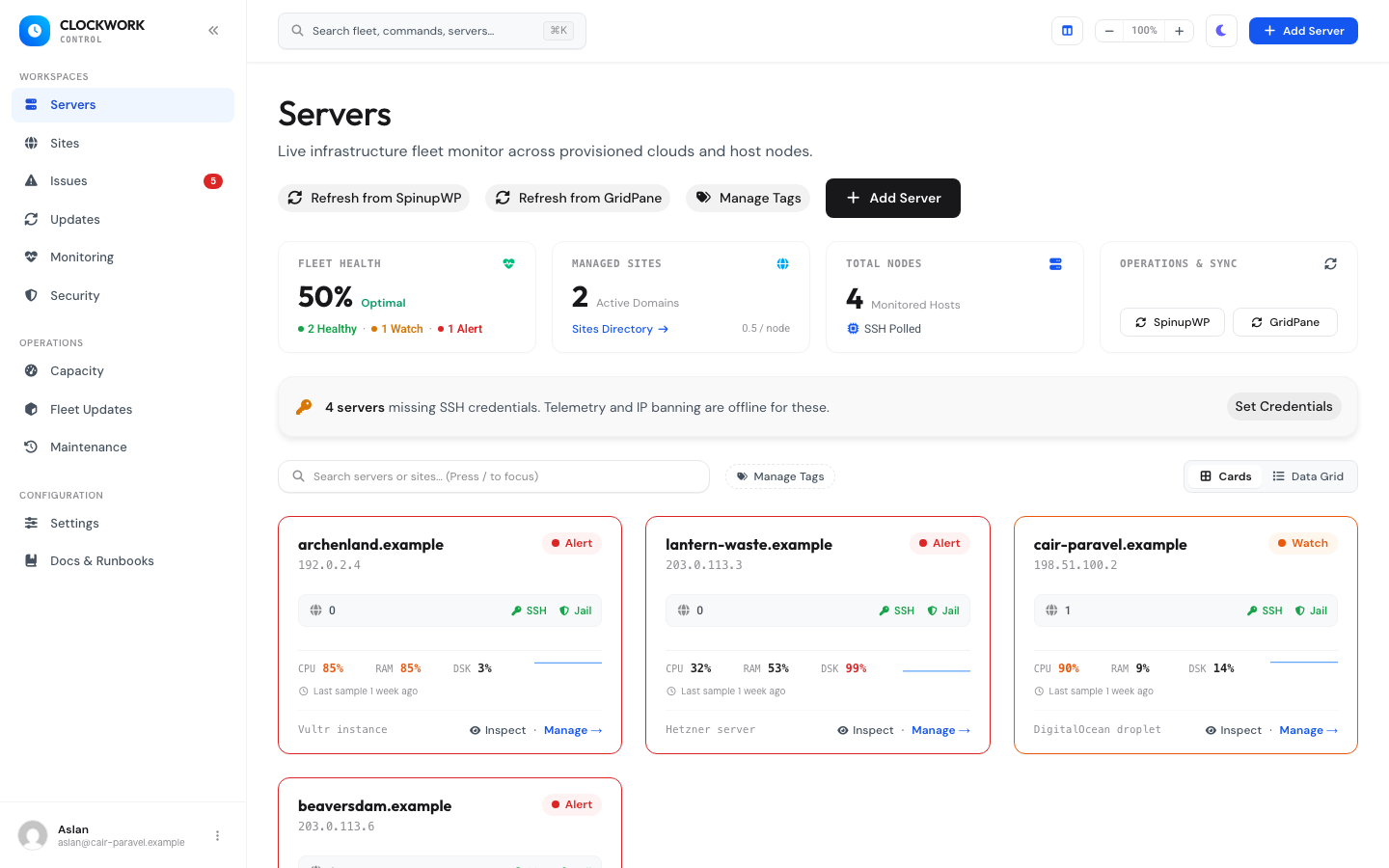Open Fleet Updates in the sidebar
1389x868 pixels.
(x=123, y=409)
